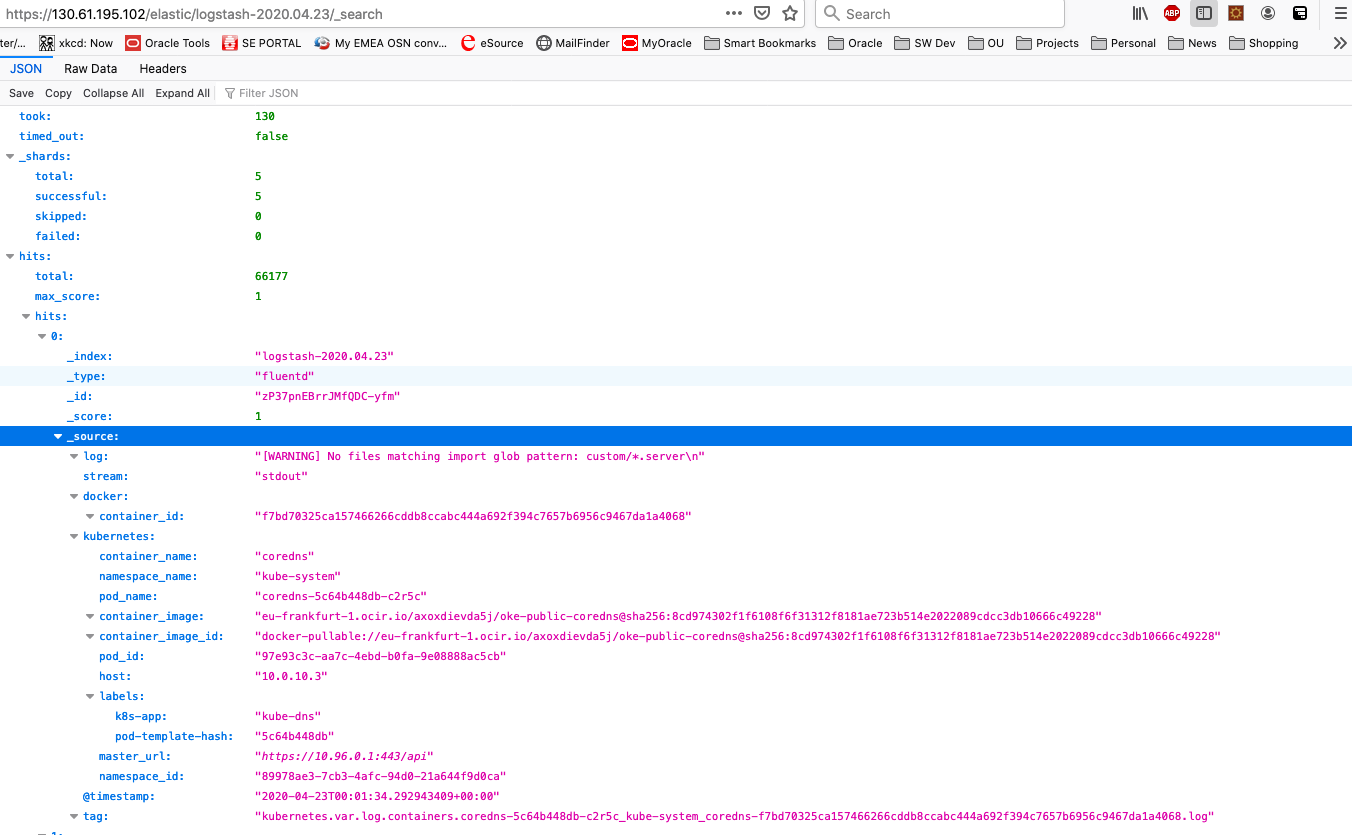This screenshot has width=1352, height=835.
Task: Open MyOracle bookmark
Action: coord(657,43)
